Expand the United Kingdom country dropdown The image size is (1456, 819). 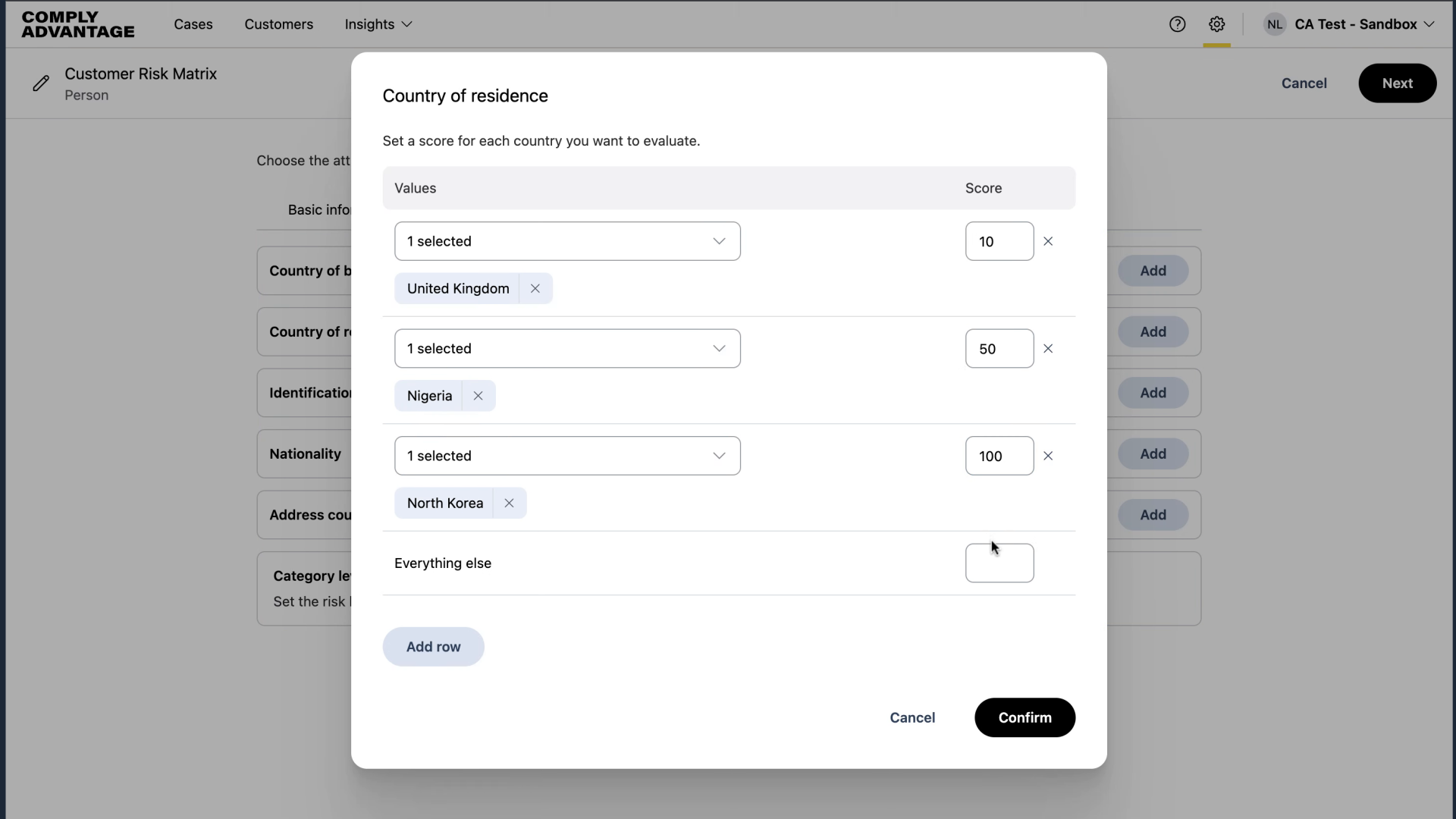pyautogui.click(x=567, y=241)
